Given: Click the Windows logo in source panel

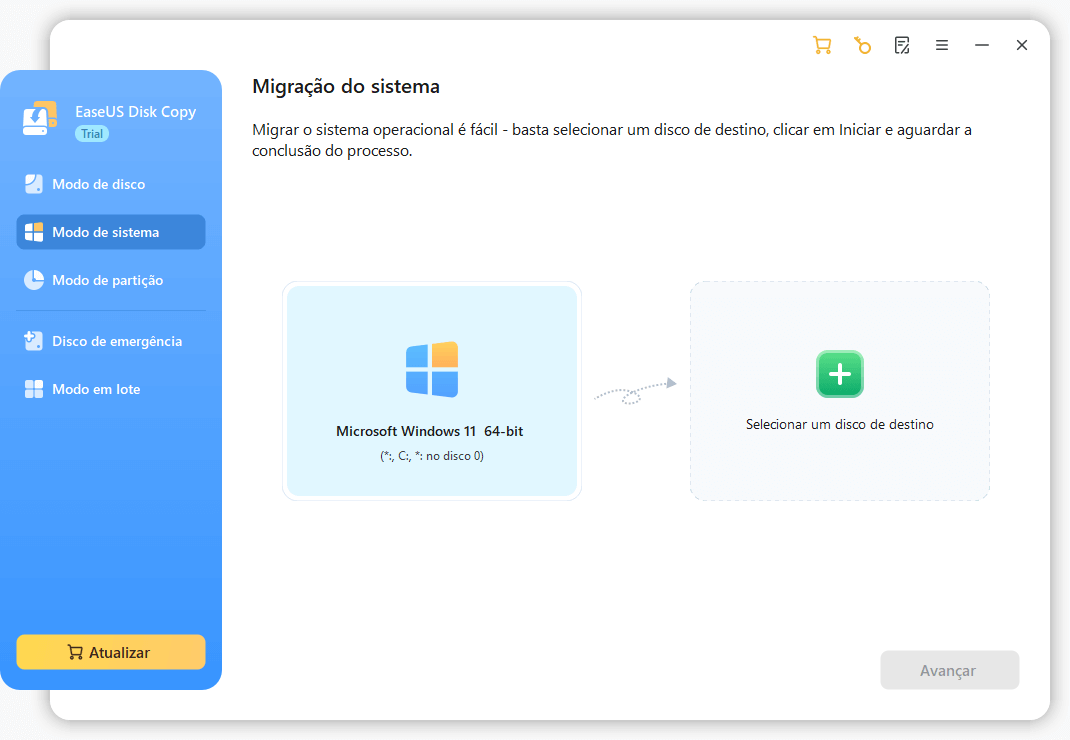Looking at the screenshot, I should point(432,369).
